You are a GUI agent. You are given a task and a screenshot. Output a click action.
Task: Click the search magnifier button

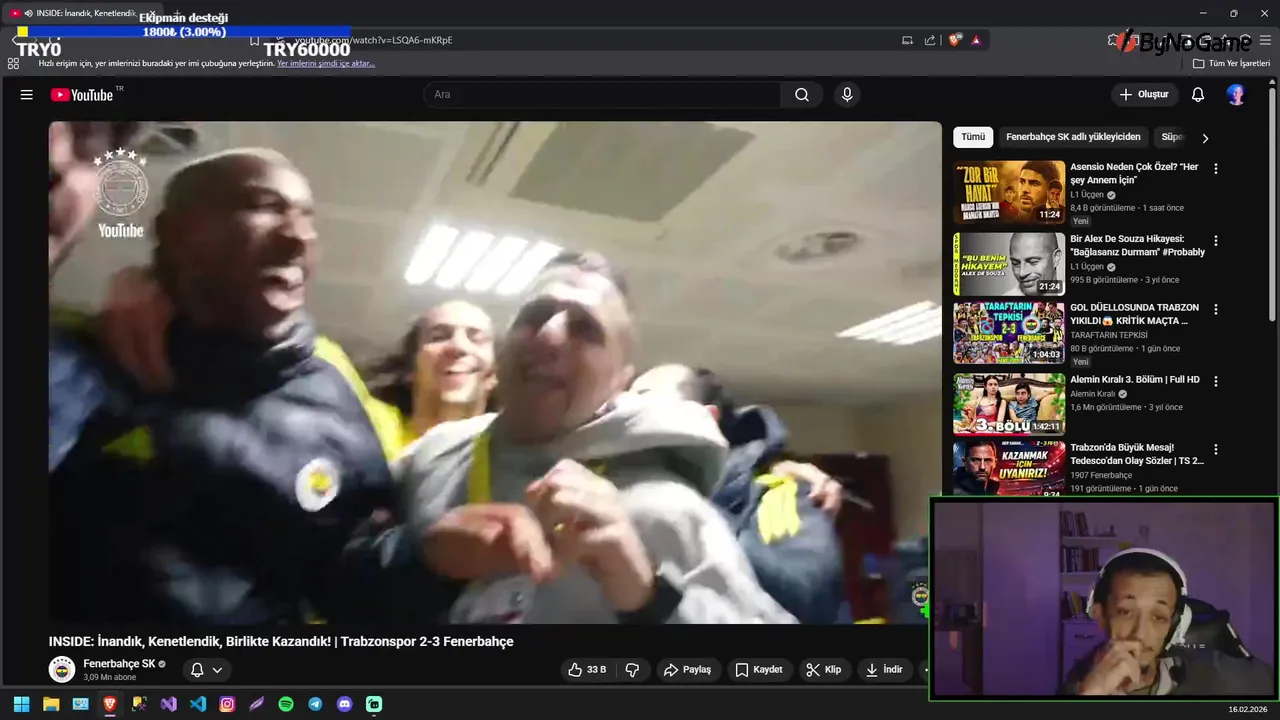pyautogui.click(x=802, y=95)
